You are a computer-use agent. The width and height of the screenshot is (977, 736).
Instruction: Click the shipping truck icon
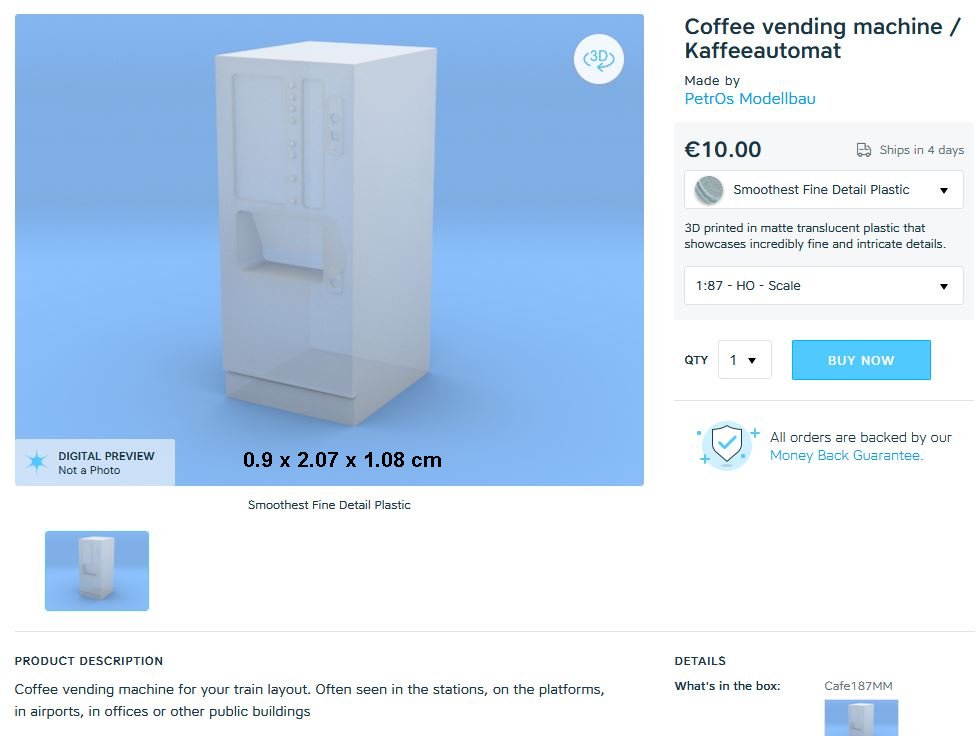(864, 150)
